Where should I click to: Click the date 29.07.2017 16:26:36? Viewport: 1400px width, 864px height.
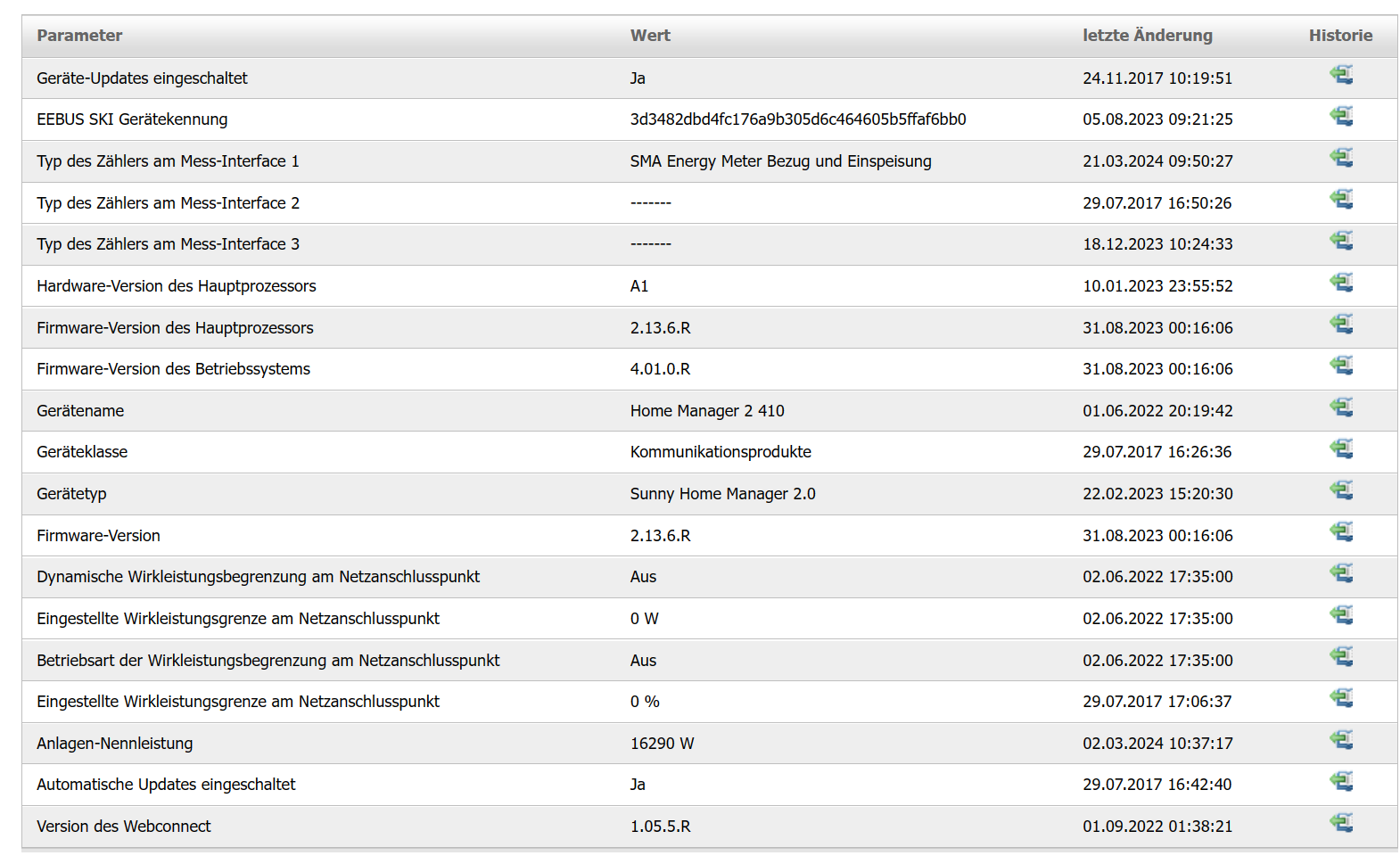point(1157,452)
